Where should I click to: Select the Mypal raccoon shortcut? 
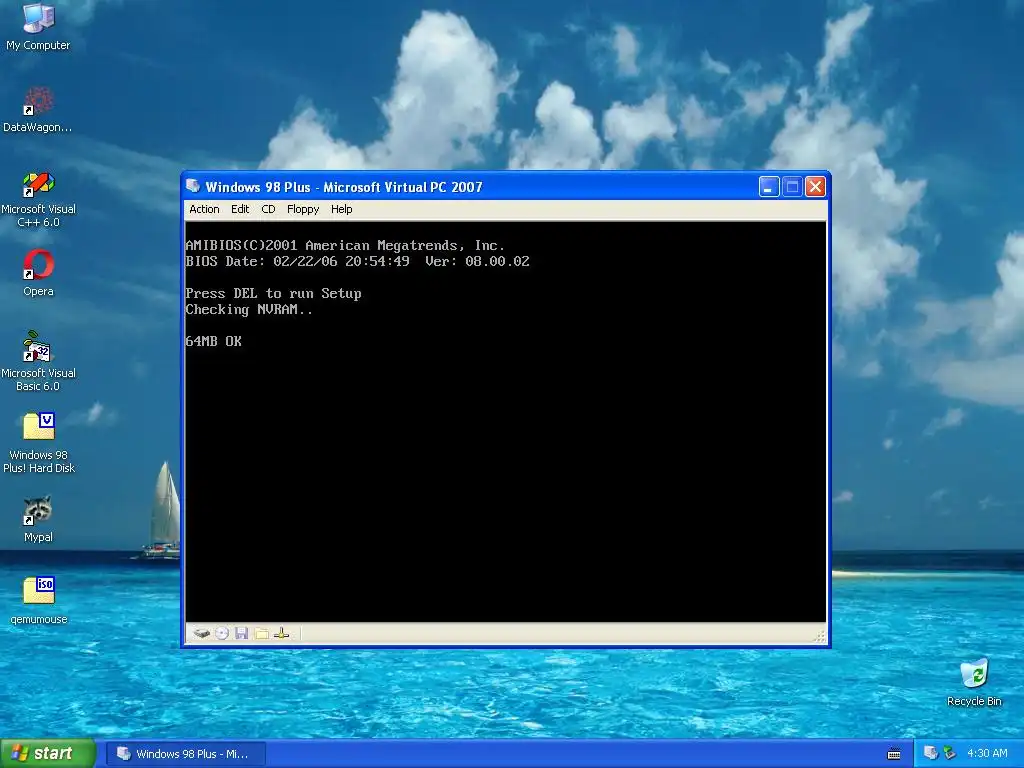(38, 520)
